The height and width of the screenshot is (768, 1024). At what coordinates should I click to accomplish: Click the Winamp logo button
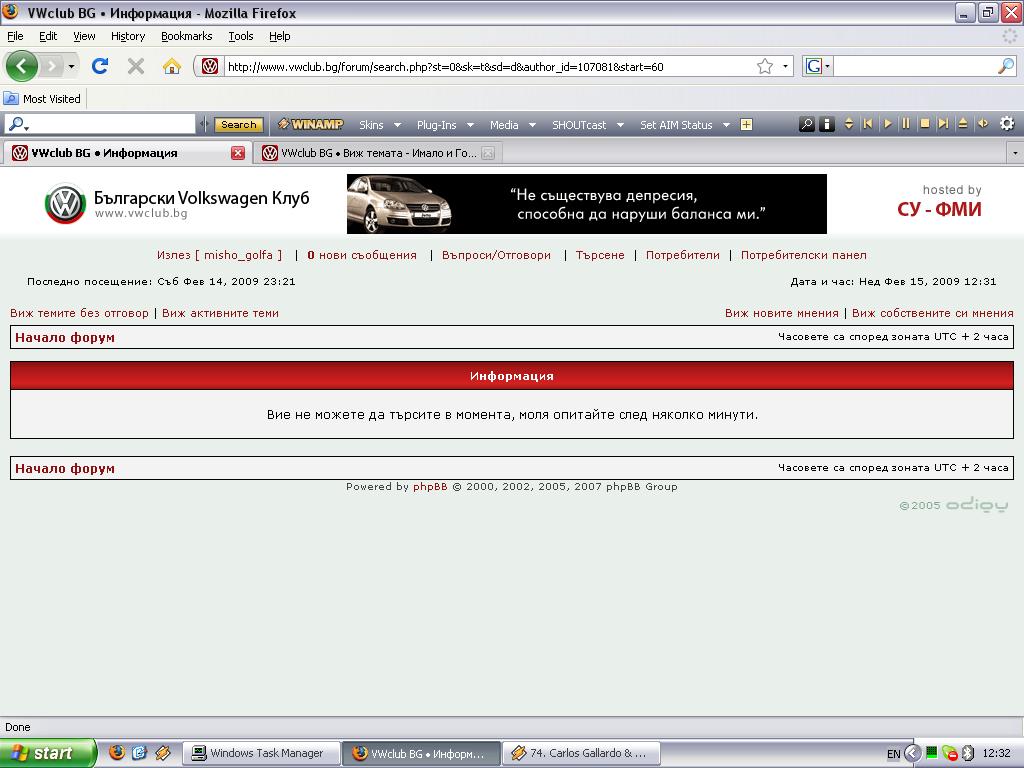(x=311, y=125)
